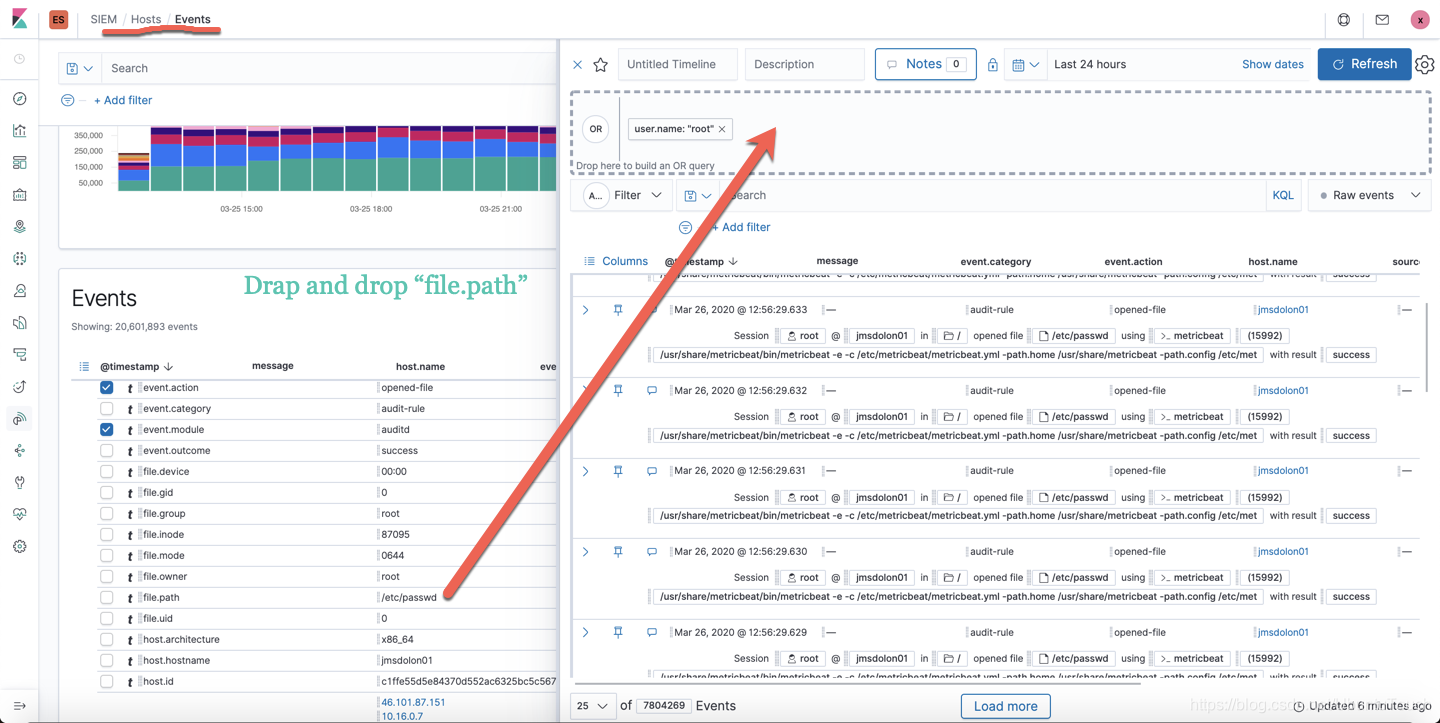Expand the event row at 12:56:29.630
Screen dimensions: 1440x723
tap(586, 552)
